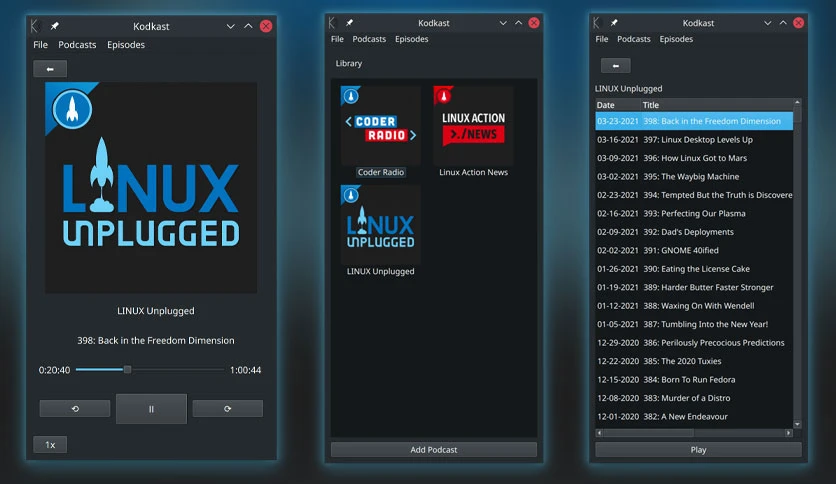The width and height of the screenshot is (836, 484).
Task: Close the player Kodkast window
Action: [266, 26]
